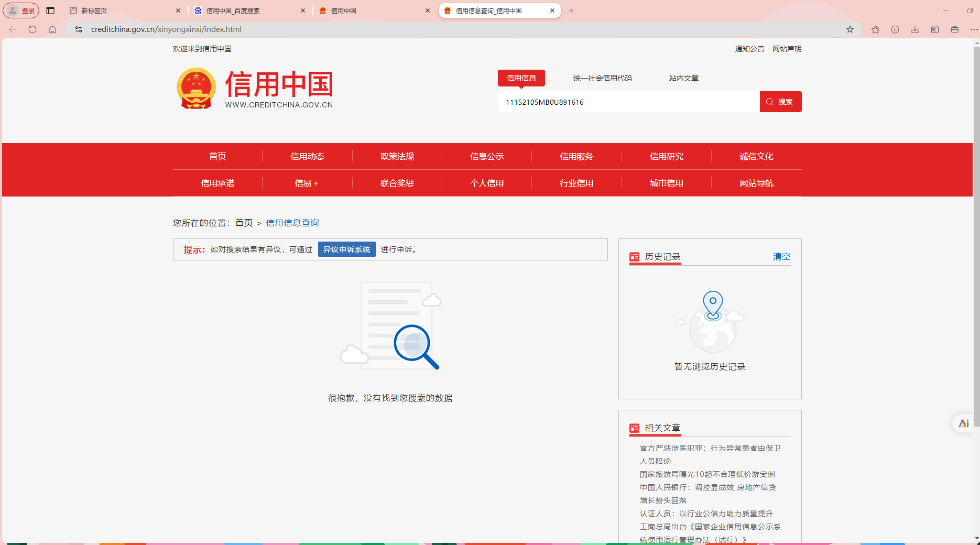This screenshot has height=545, width=980.
Task: Open the 信息公示 navigation item
Action: pos(487,156)
